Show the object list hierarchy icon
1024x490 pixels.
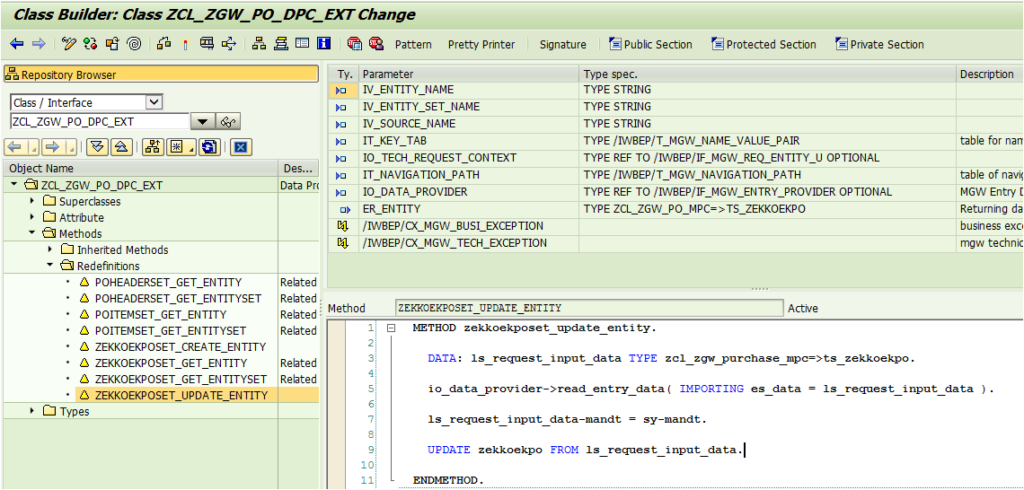point(259,44)
